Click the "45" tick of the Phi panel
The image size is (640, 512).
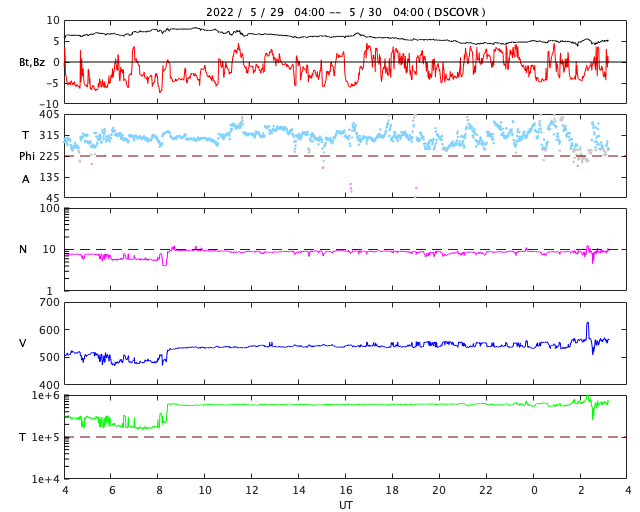pyautogui.click(x=53, y=198)
